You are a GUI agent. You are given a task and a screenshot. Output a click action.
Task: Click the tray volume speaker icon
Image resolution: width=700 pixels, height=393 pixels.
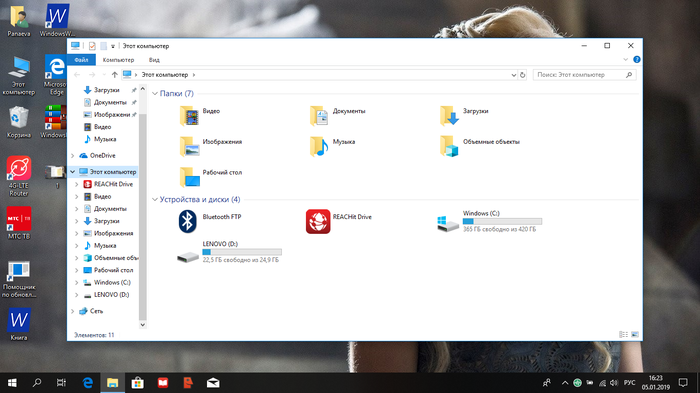point(614,383)
